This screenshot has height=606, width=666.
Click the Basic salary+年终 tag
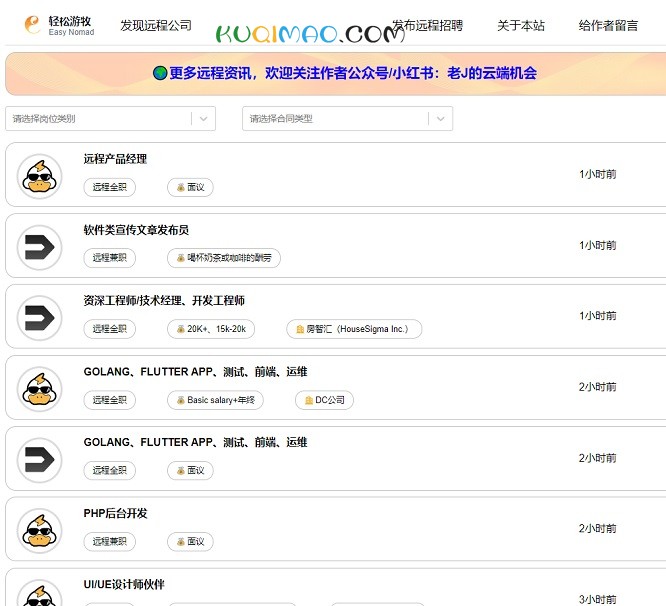click(215, 400)
